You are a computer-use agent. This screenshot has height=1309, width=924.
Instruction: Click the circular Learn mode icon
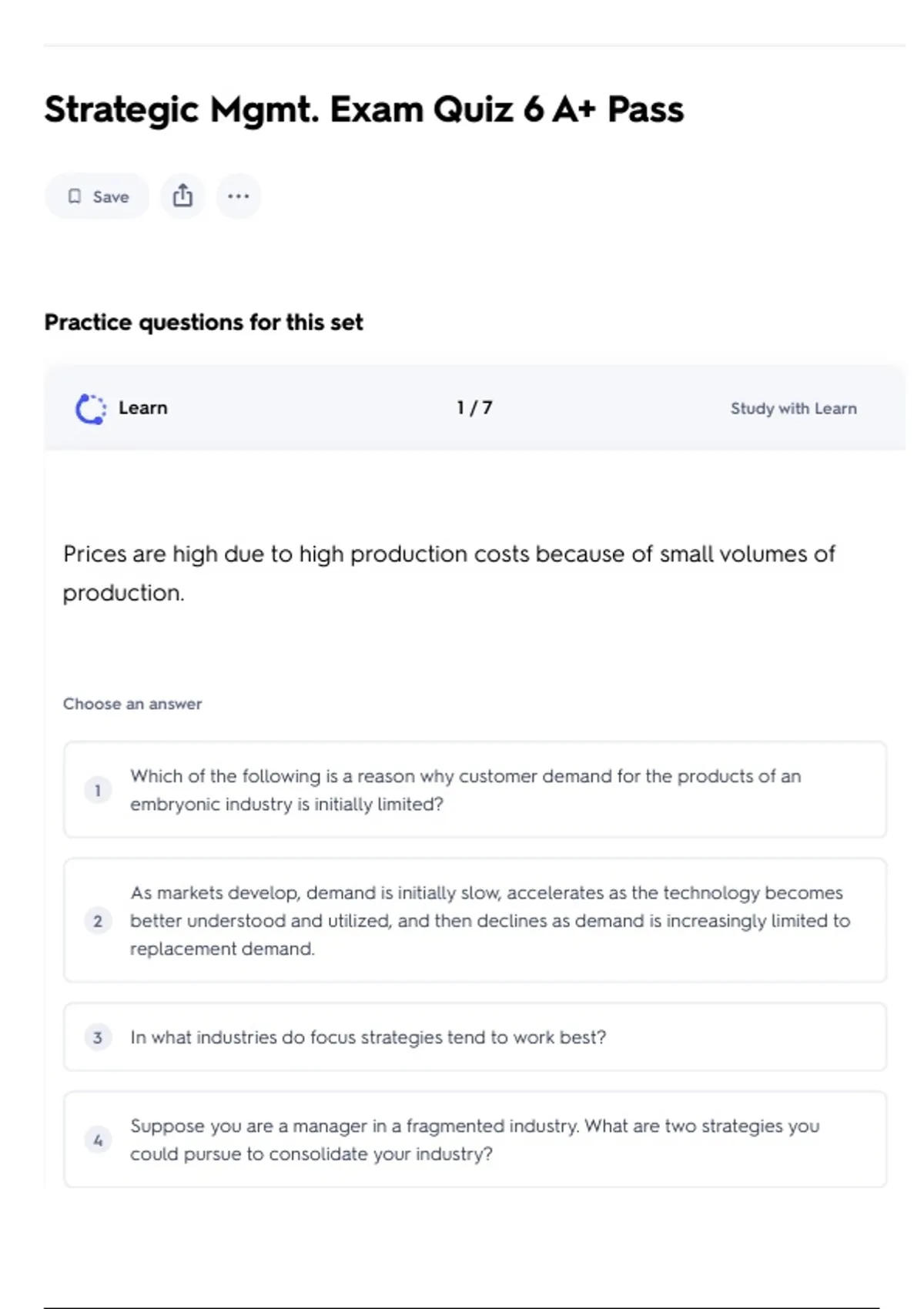point(91,409)
